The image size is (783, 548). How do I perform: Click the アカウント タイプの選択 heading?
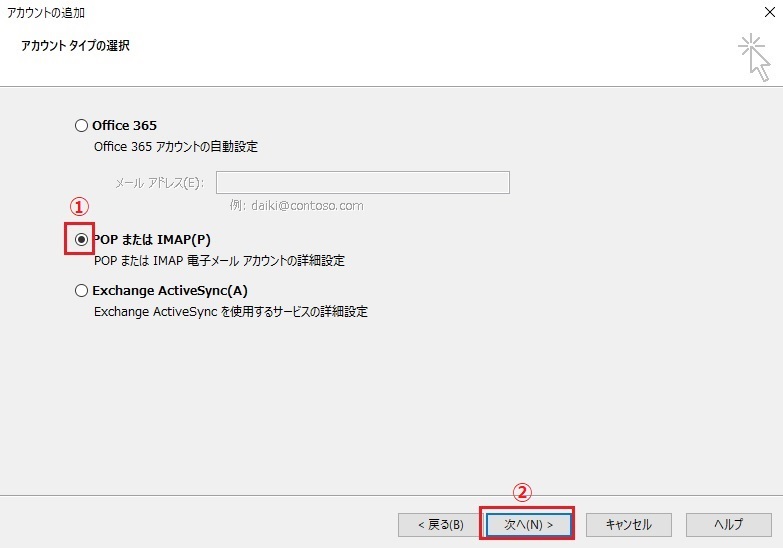pyautogui.click(x=75, y=46)
